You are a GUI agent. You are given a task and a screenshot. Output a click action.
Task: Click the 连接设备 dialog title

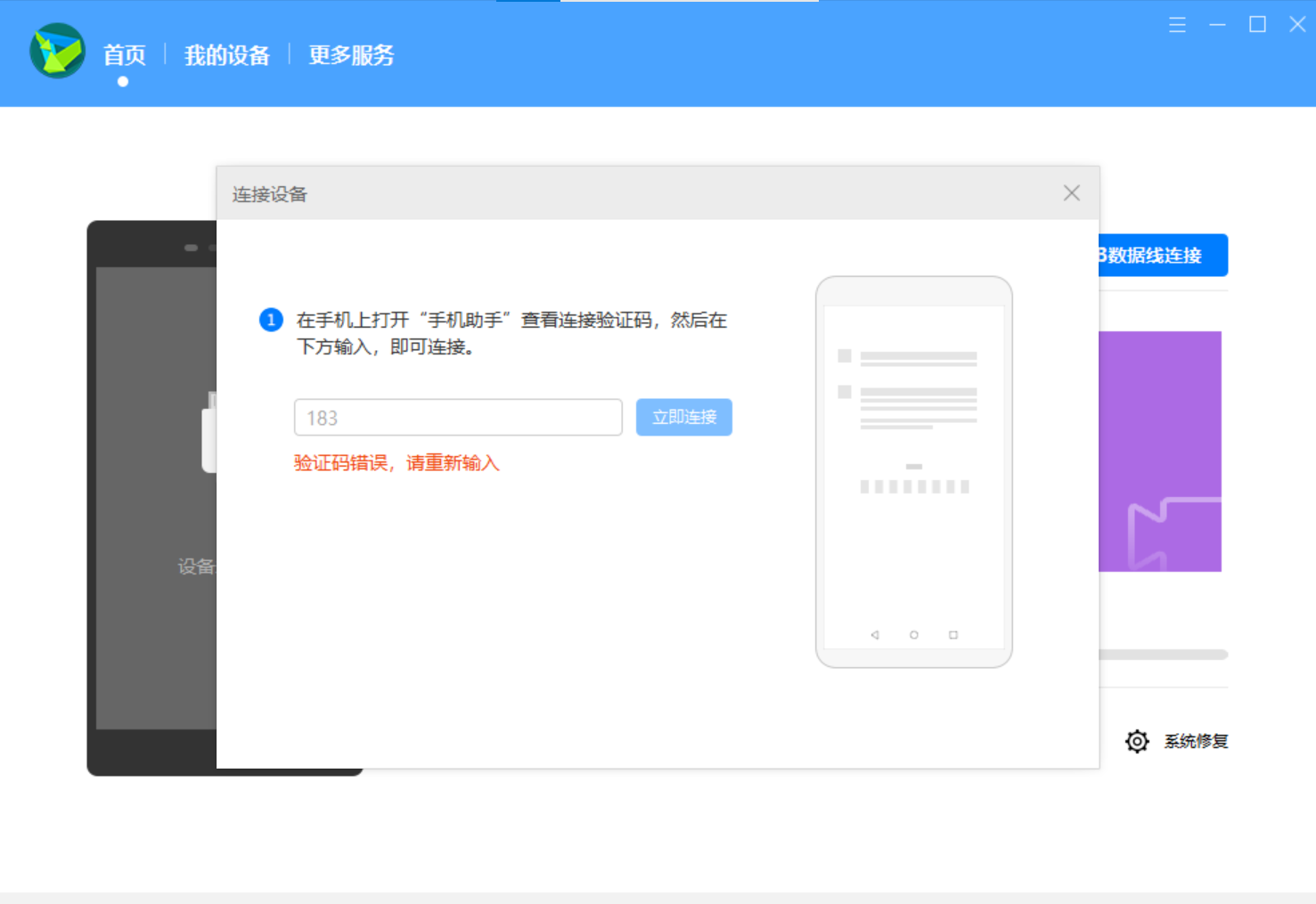coord(270,194)
